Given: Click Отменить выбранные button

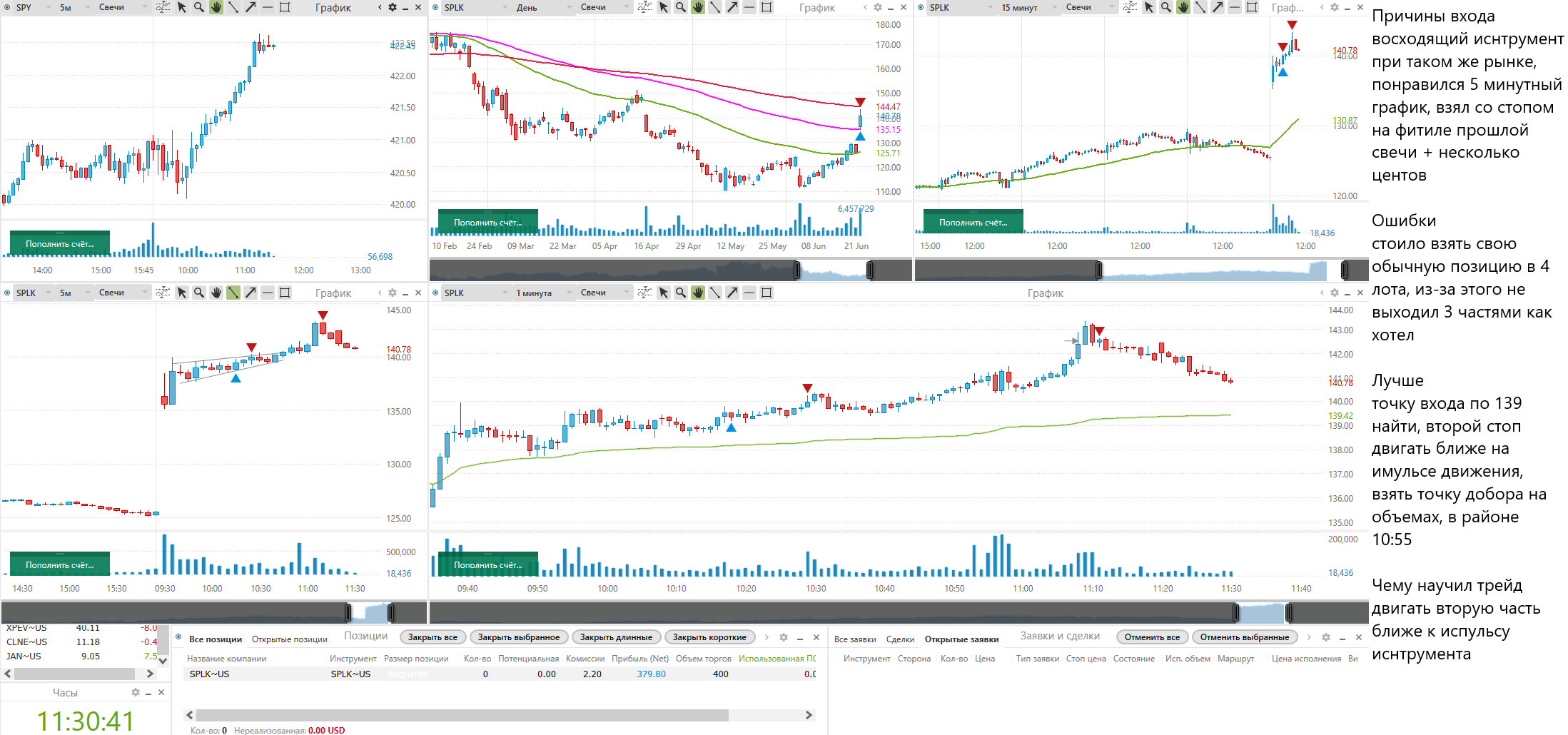Looking at the screenshot, I should pos(1245,637).
